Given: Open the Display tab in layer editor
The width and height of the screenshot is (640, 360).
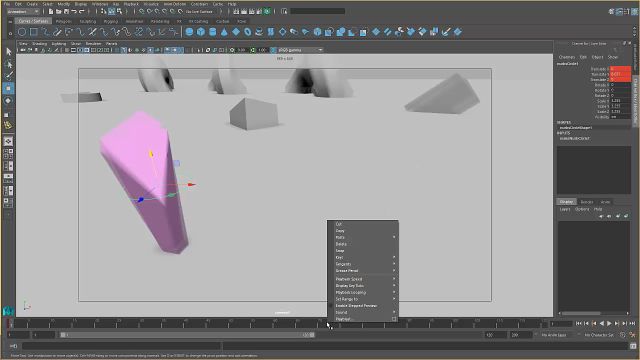Looking at the screenshot, I should (x=566, y=202).
